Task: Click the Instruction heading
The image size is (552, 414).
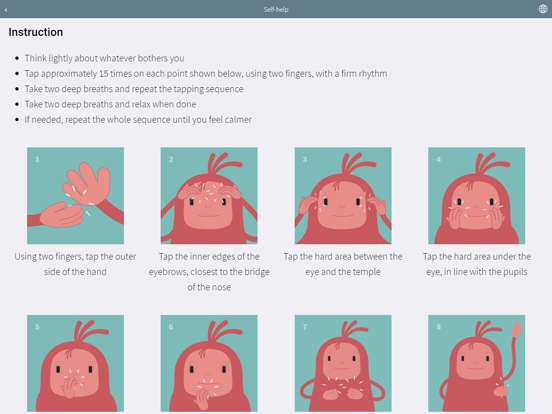Action: point(36,32)
